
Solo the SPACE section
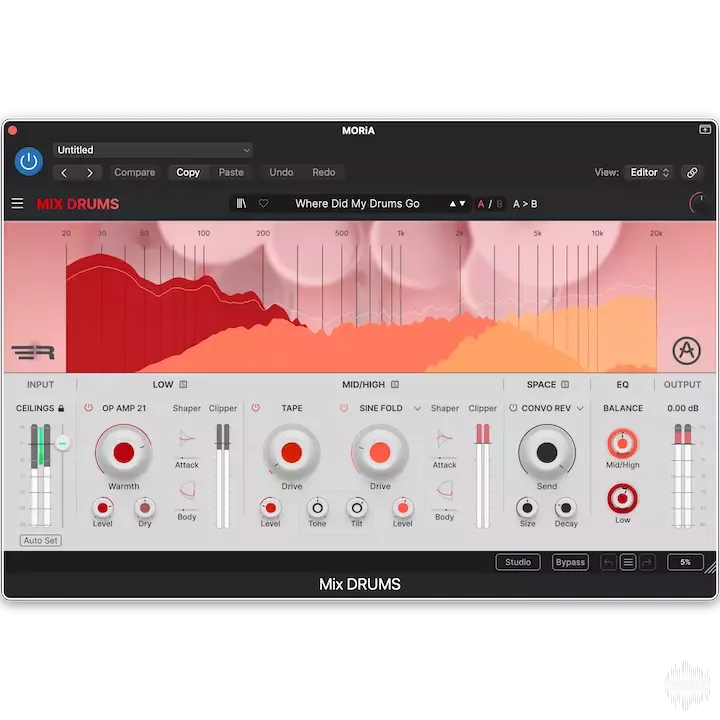click(565, 384)
